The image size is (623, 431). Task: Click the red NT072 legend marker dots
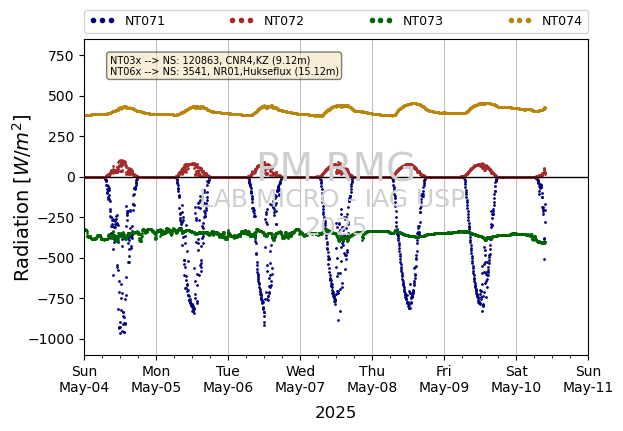pyautogui.click(x=242, y=21)
